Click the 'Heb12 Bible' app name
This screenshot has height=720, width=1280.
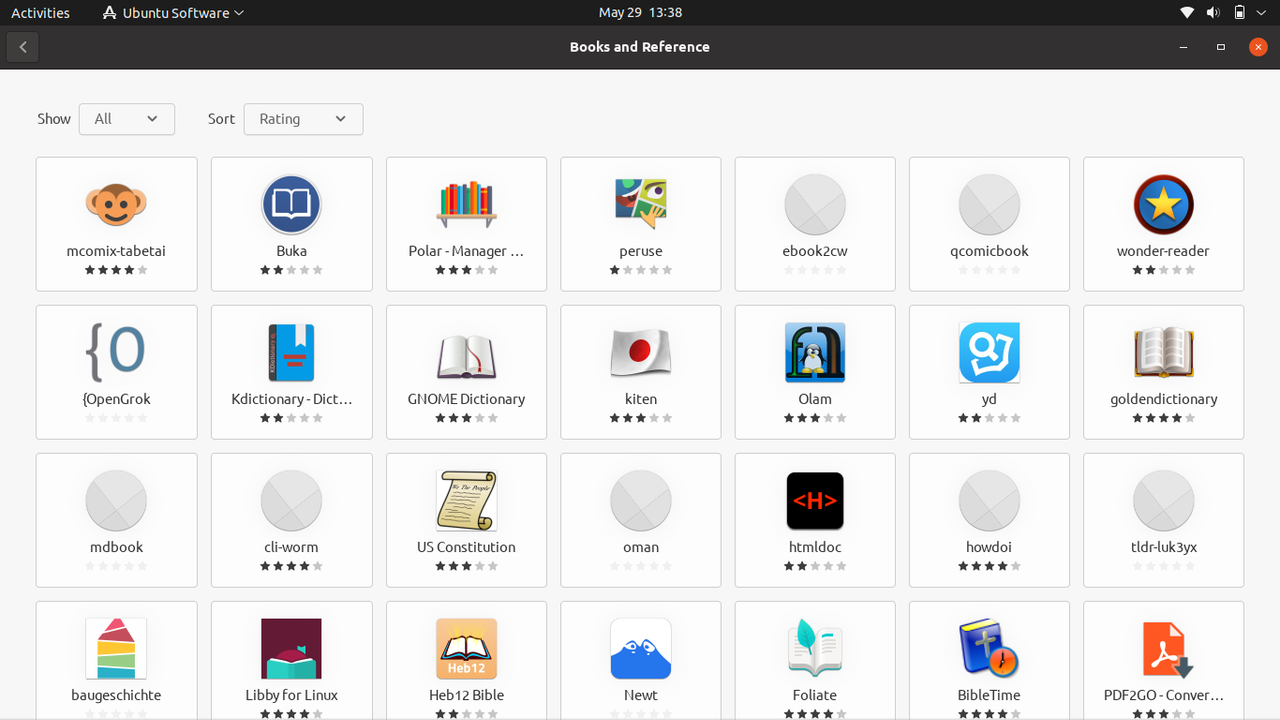click(x=466, y=695)
